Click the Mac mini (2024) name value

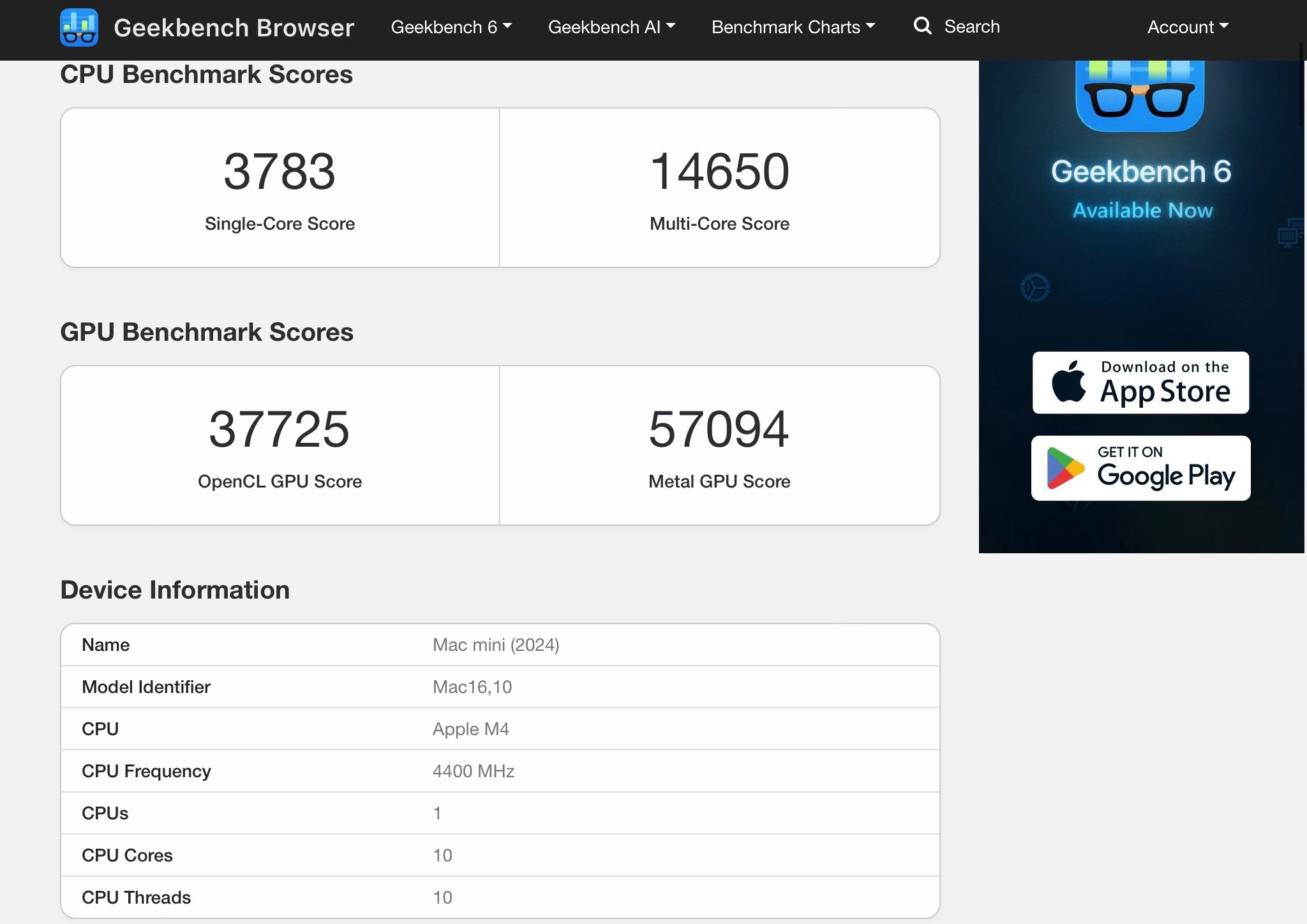496,645
